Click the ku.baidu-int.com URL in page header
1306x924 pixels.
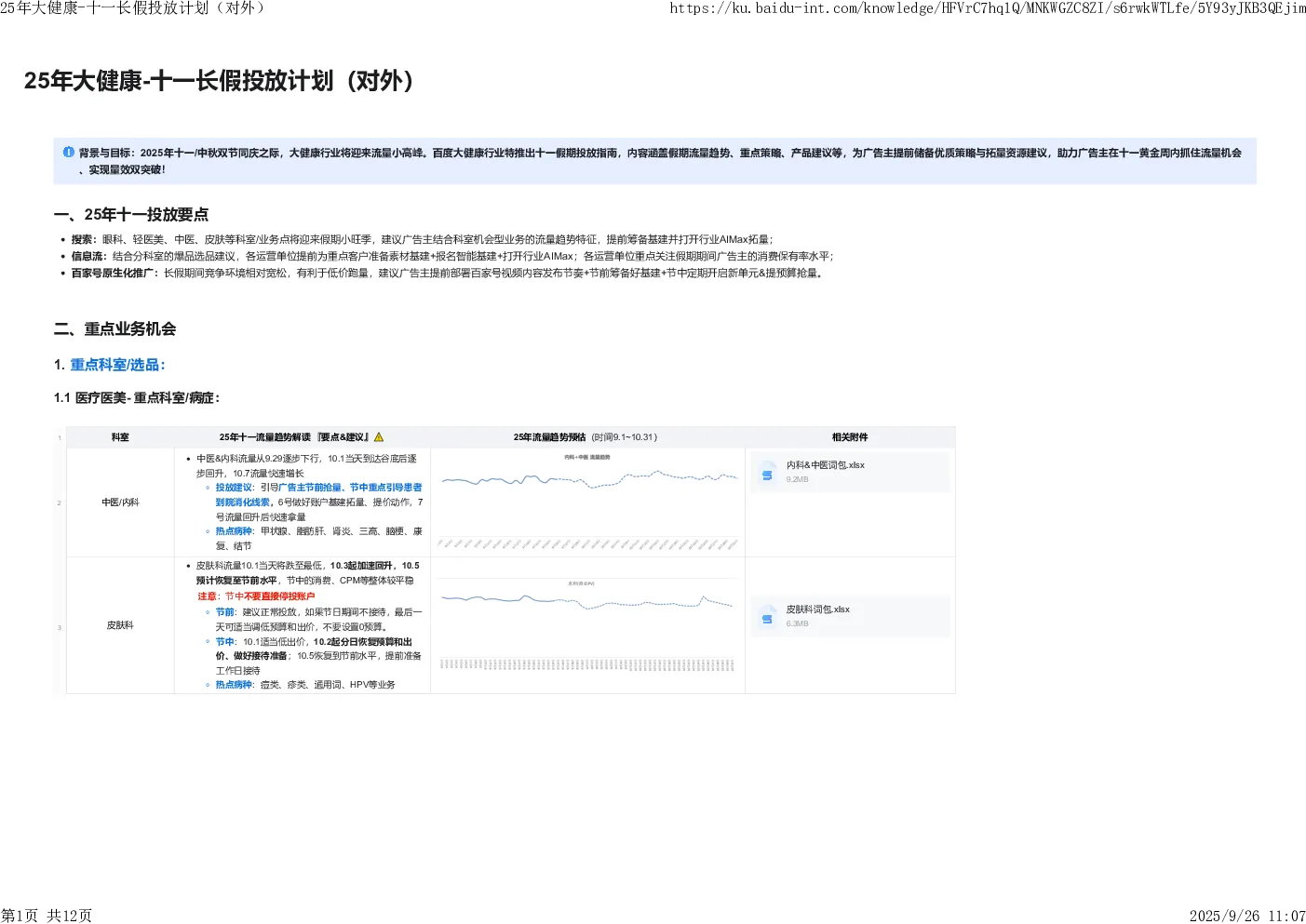[x=988, y=8]
